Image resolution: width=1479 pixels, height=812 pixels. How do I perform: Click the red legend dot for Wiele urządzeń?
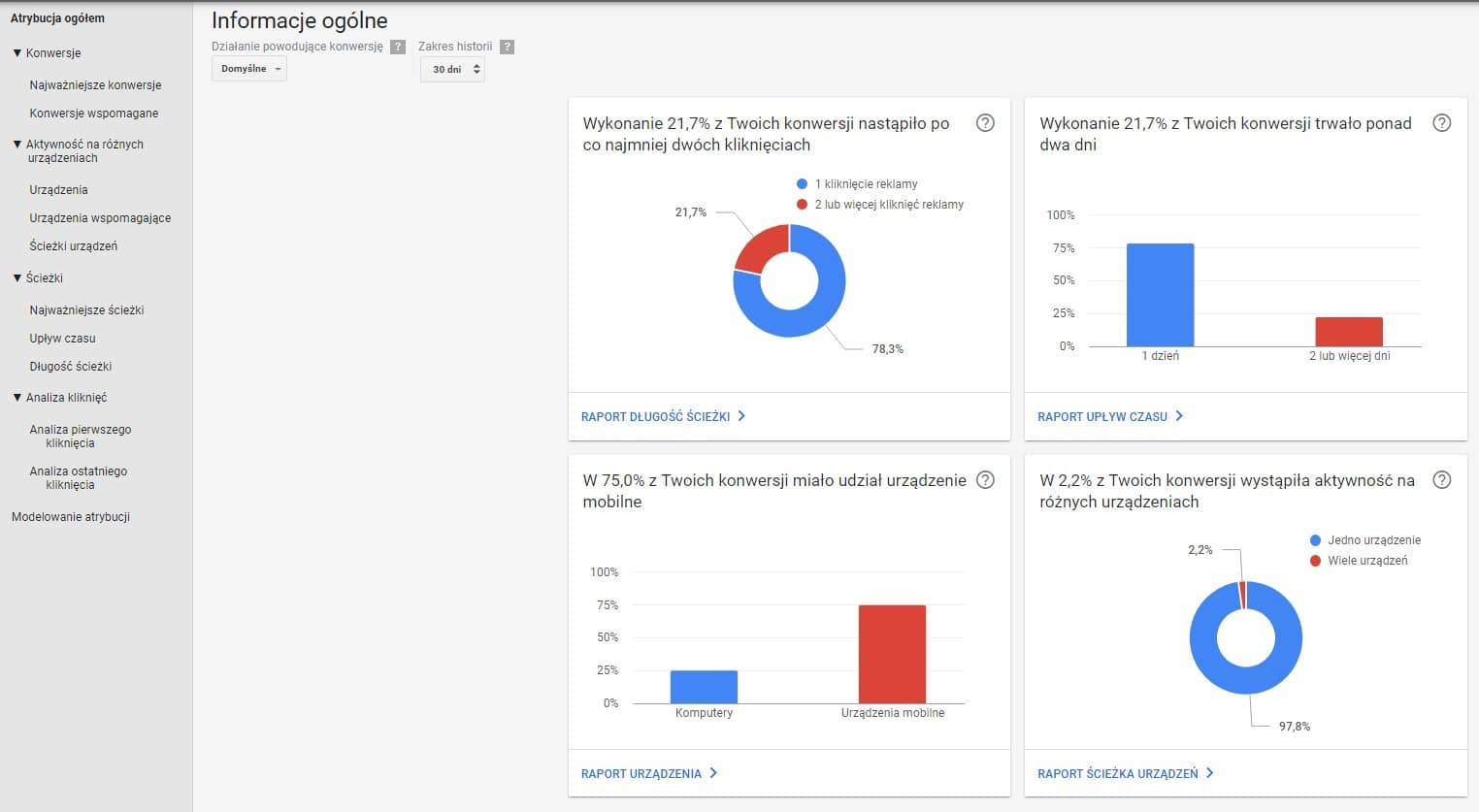tap(1315, 561)
